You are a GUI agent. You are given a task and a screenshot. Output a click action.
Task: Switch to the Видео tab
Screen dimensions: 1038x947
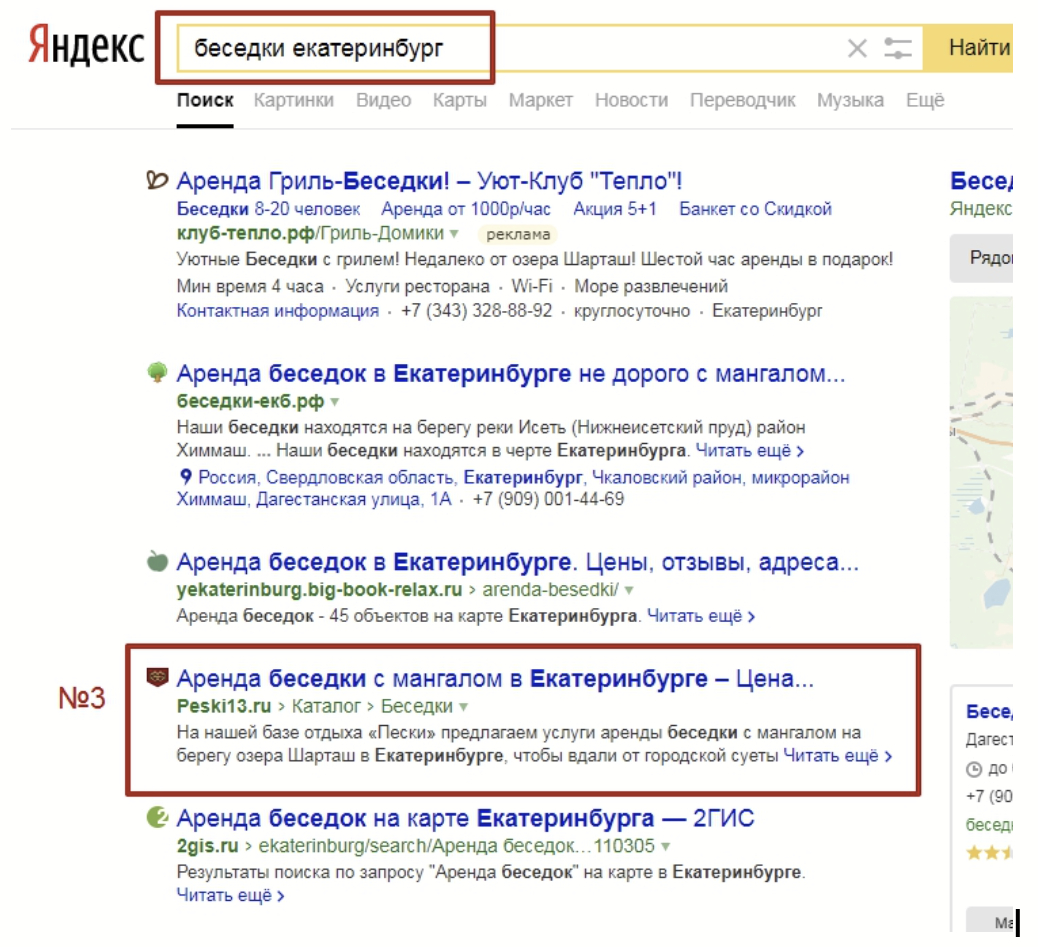pyautogui.click(x=383, y=100)
